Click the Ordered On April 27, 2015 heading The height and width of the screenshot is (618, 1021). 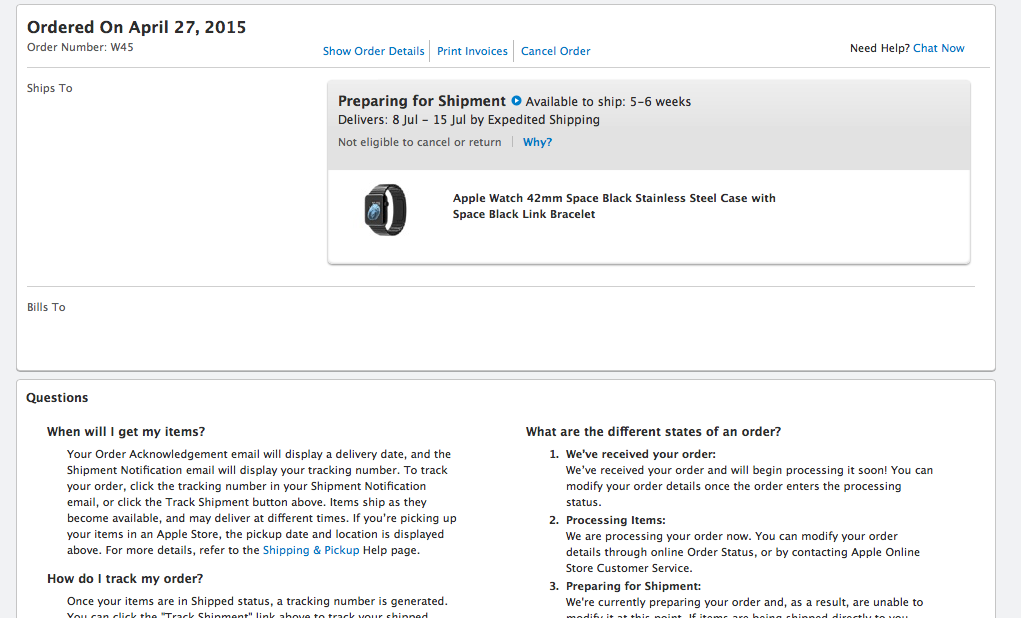(x=137, y=27)
